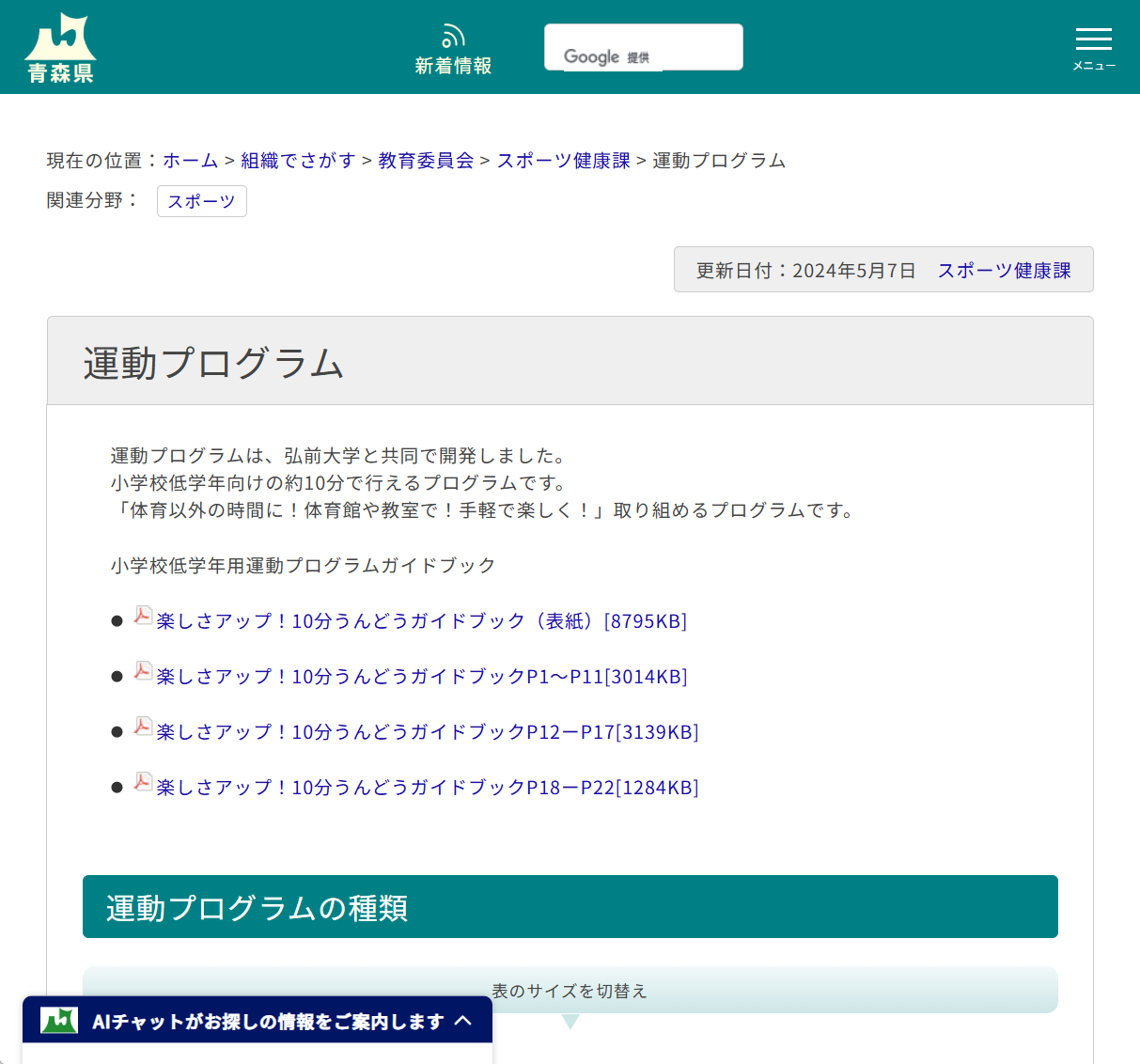Click the PDF icon beside the 表紙 guidebook
The width and height of the screenshot is (1140, 1064).
142,616
